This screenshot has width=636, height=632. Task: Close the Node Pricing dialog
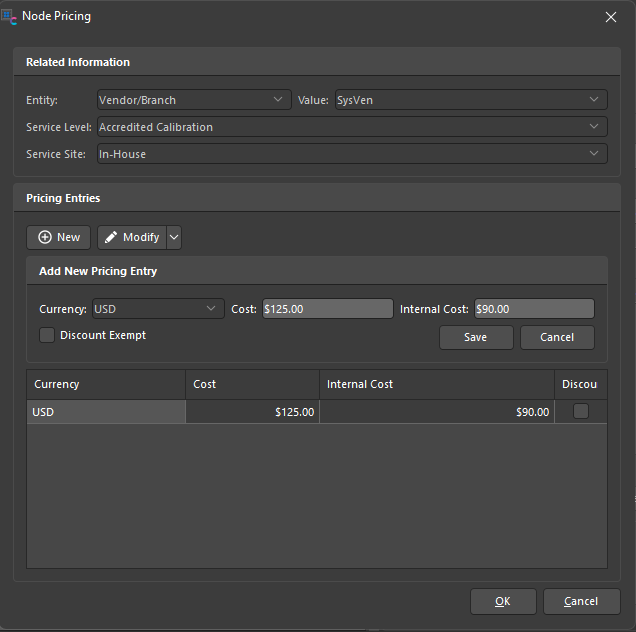611,16
